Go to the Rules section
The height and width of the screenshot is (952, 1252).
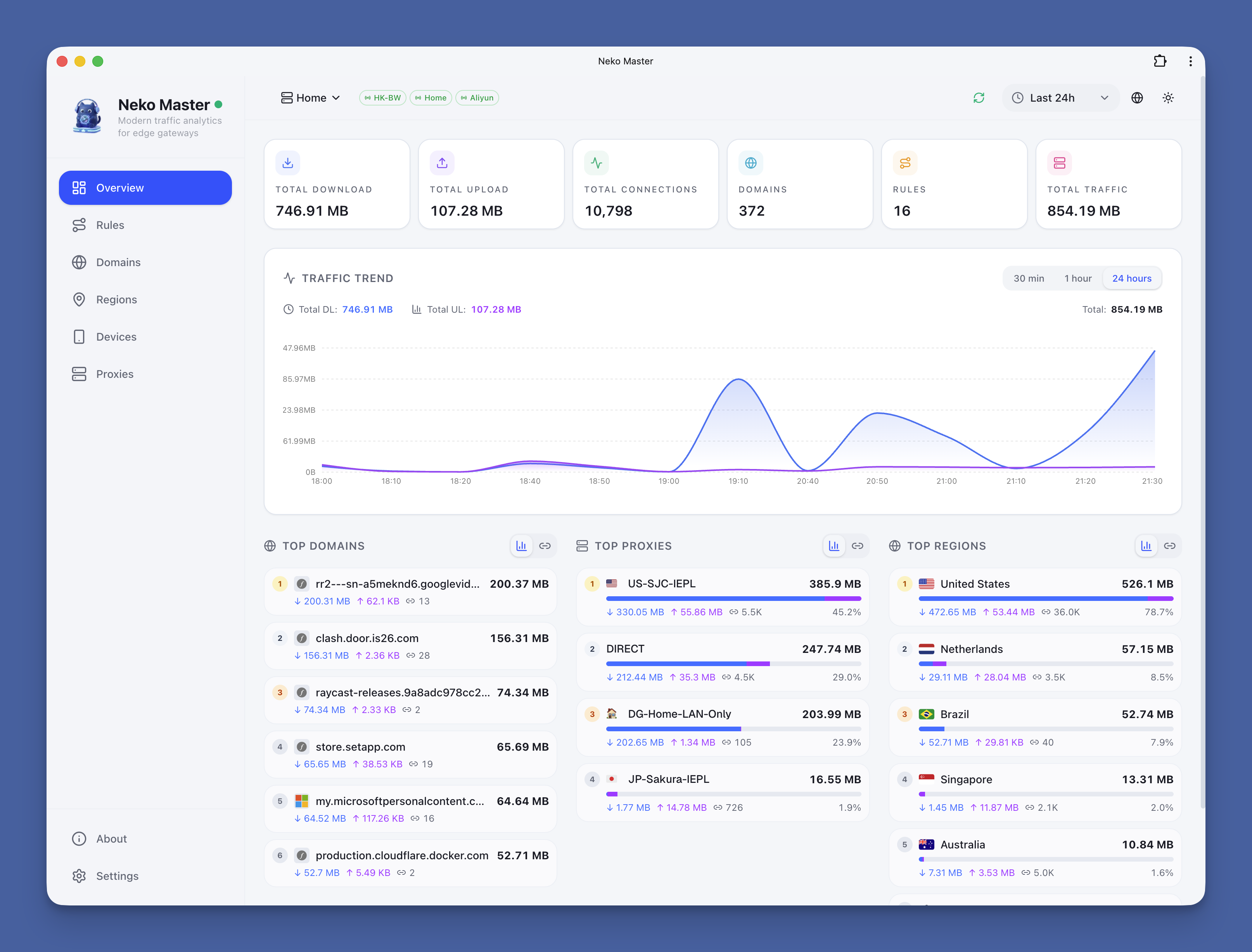110,225
